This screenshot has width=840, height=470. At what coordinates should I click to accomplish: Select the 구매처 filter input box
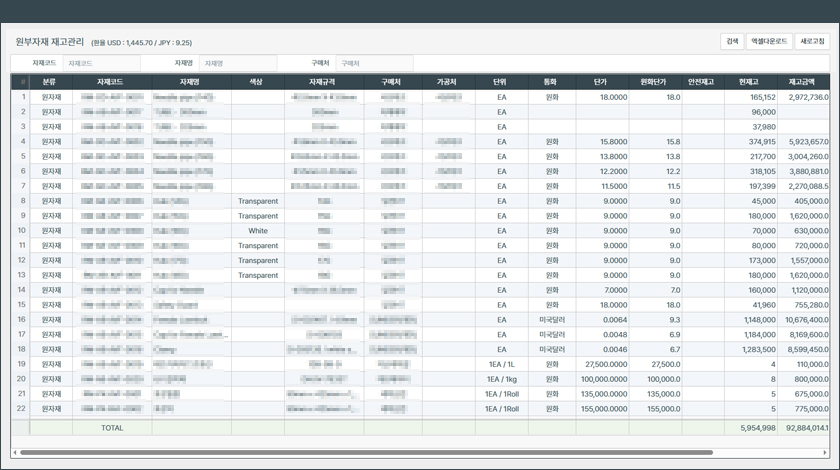(x=373, y=63)
